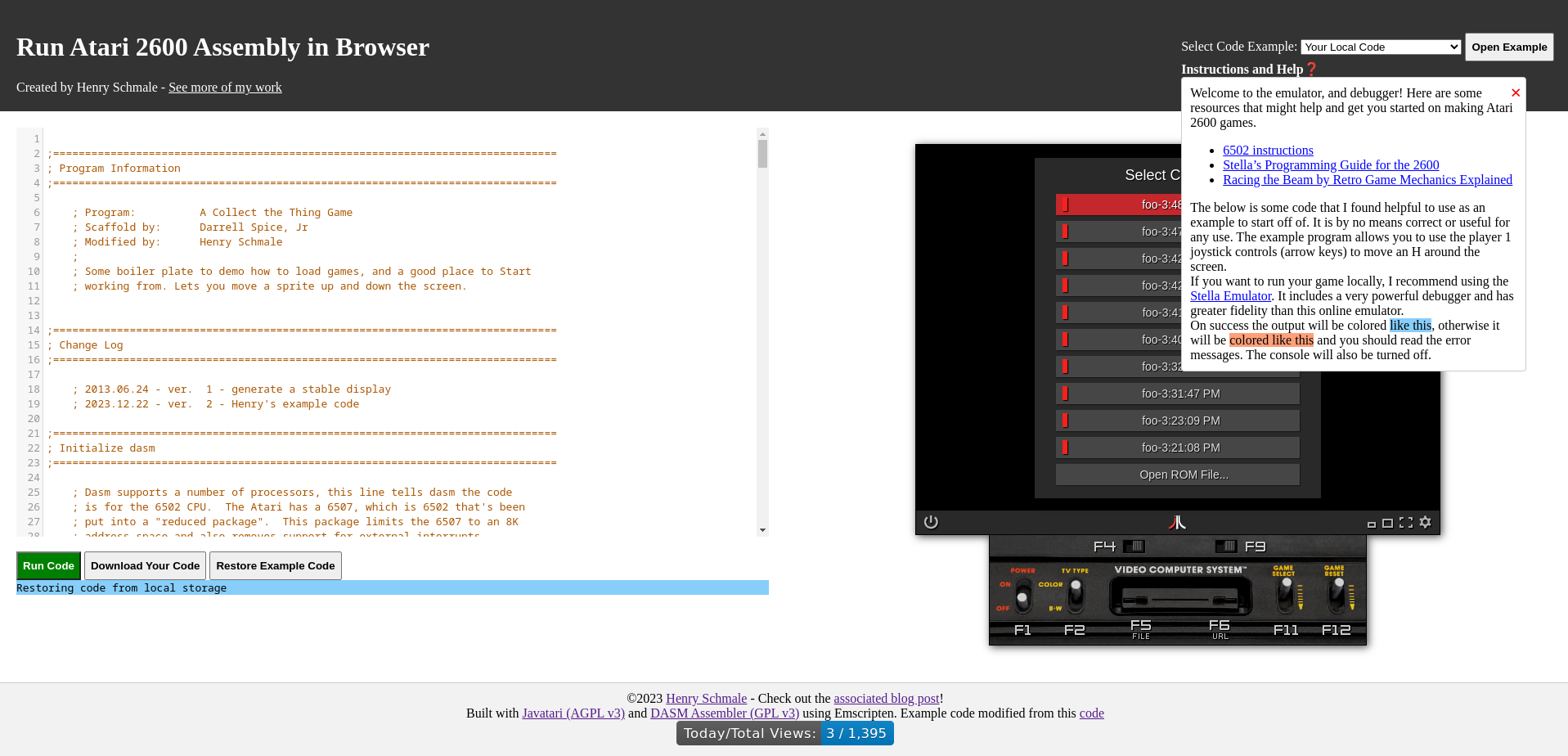This screenshot has width=1568, height=756.
Task: Increase the emulator screen size
Action: coord(1388,523)
